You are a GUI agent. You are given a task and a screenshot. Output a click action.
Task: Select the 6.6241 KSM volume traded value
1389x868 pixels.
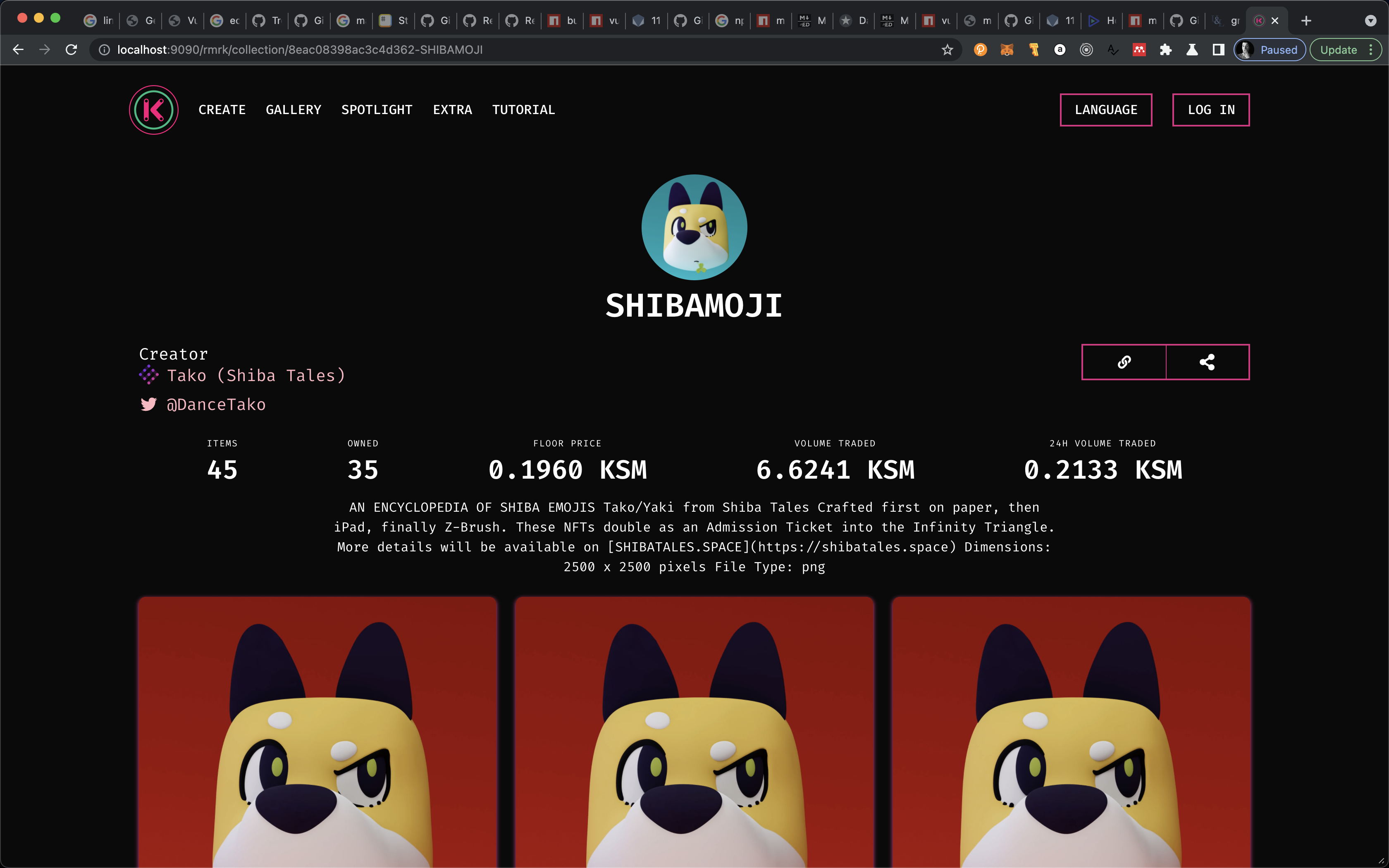pyautogui.click(x=835, y=470)
